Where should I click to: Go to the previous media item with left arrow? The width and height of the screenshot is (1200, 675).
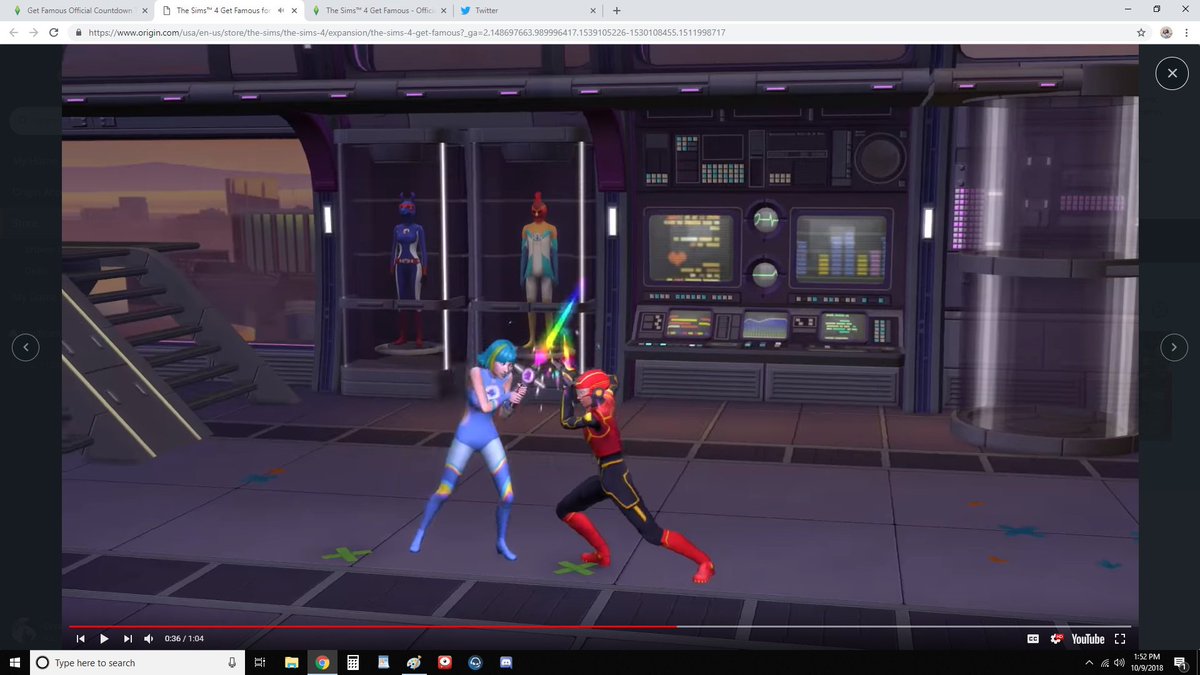pos(26,347)
